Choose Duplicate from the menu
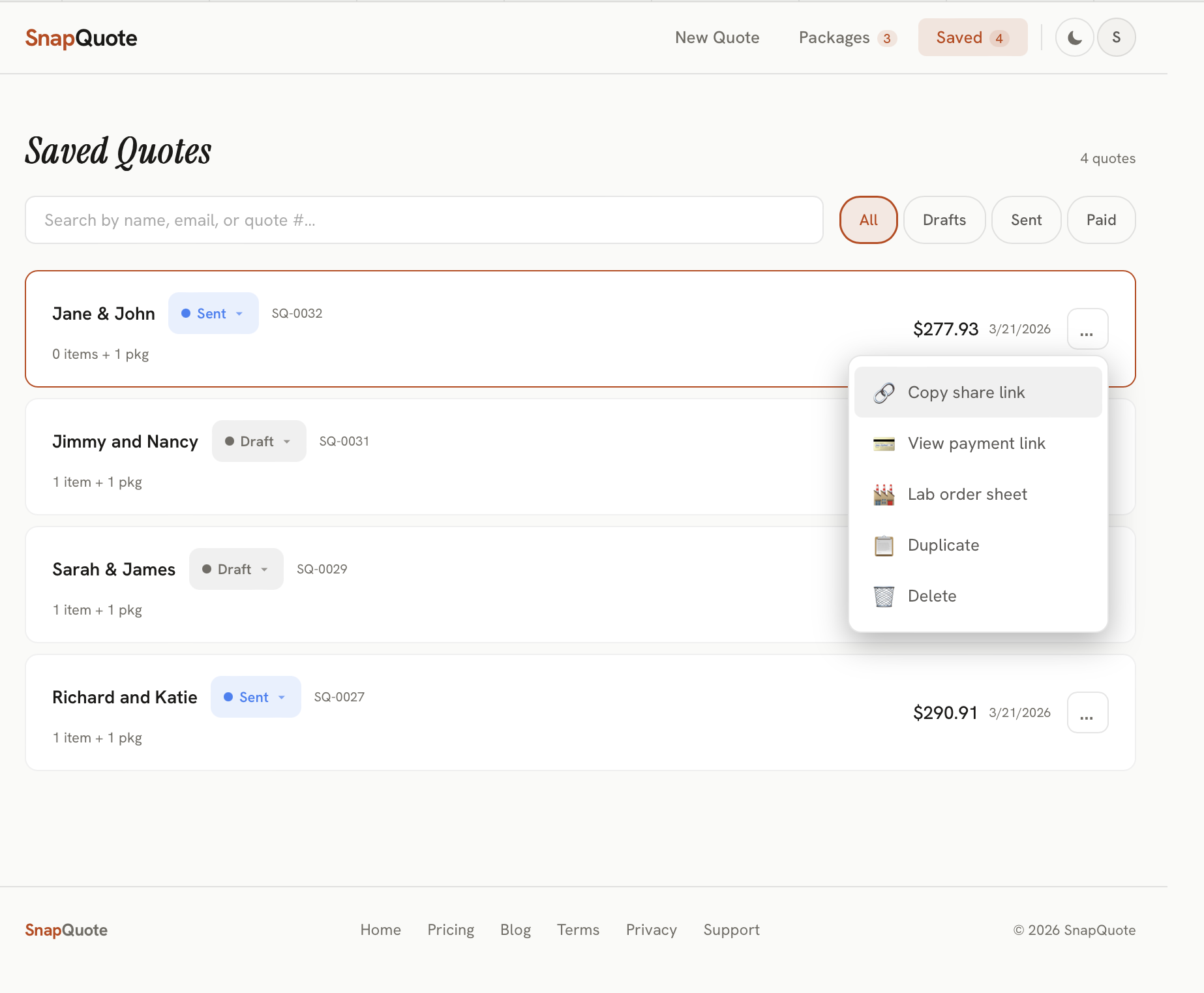The image size is (1204, 993). pyautogui.click(x=978, y=545)
